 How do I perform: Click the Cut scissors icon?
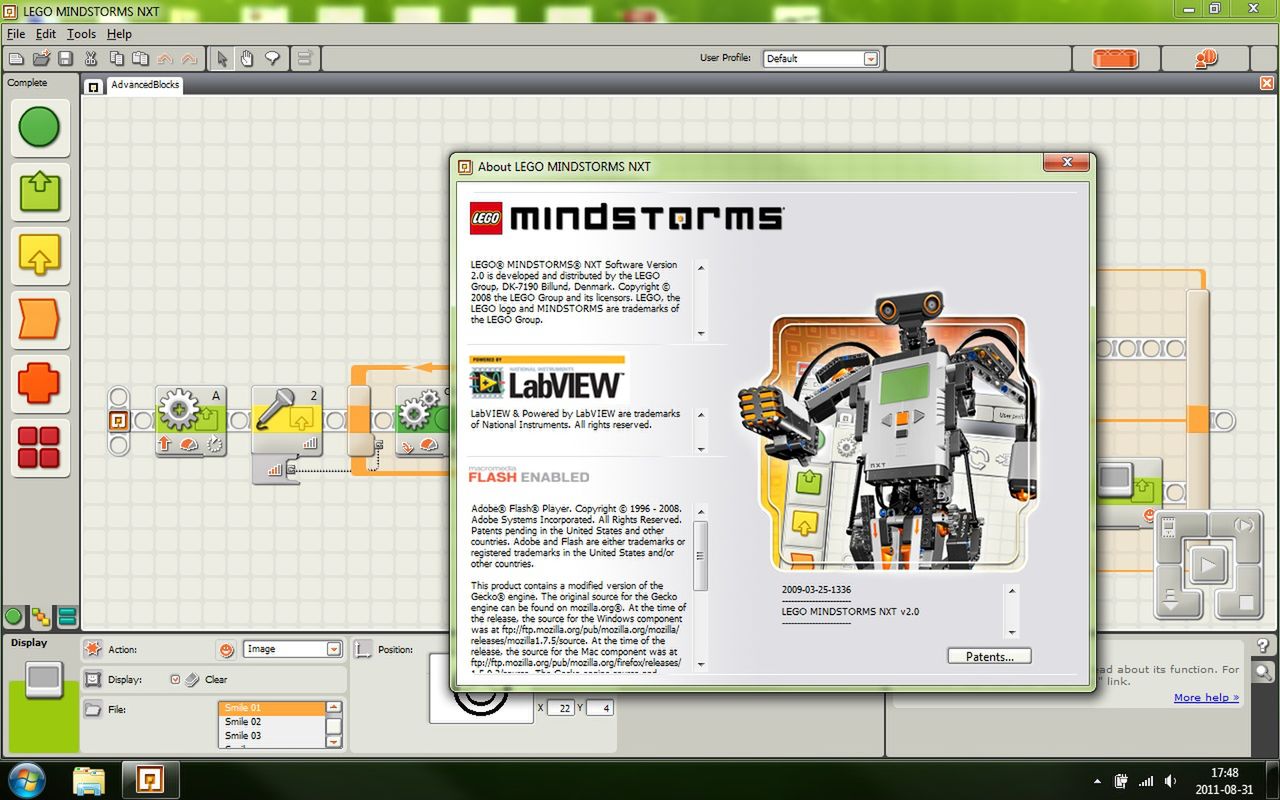coord(91,59)
